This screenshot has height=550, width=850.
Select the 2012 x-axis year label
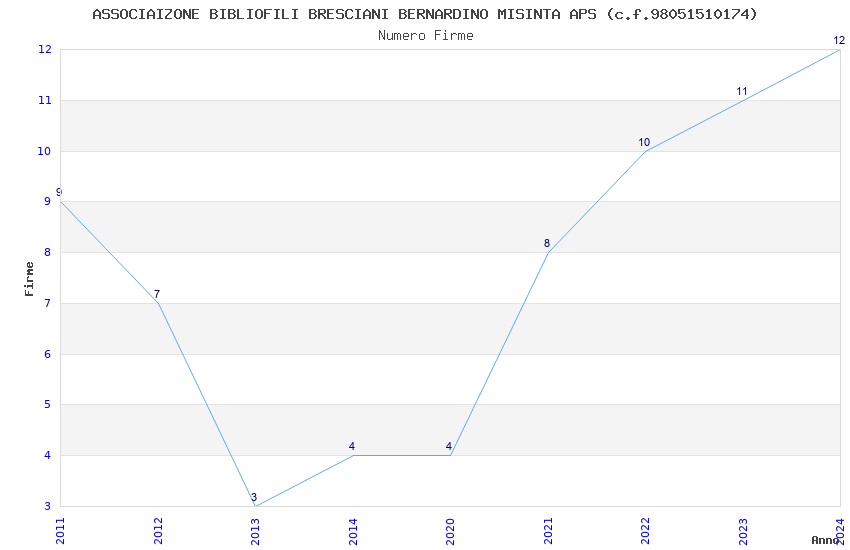coord(158,531)
